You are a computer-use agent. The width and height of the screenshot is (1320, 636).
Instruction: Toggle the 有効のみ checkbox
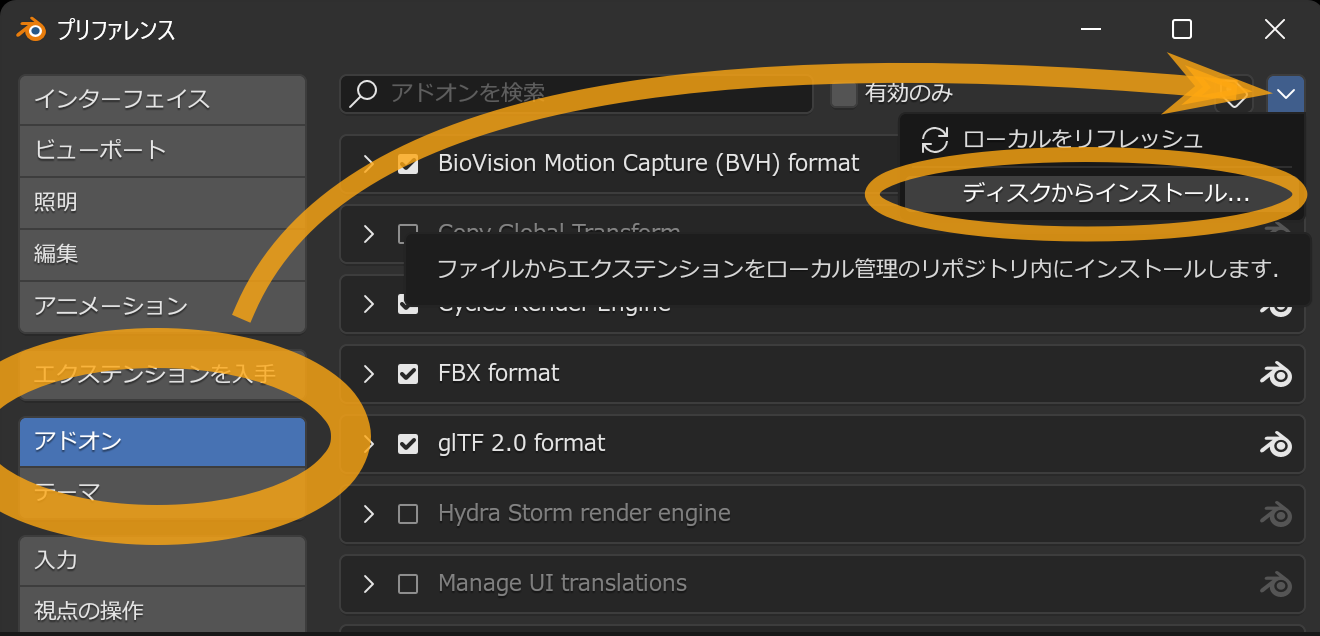[844, 94]
